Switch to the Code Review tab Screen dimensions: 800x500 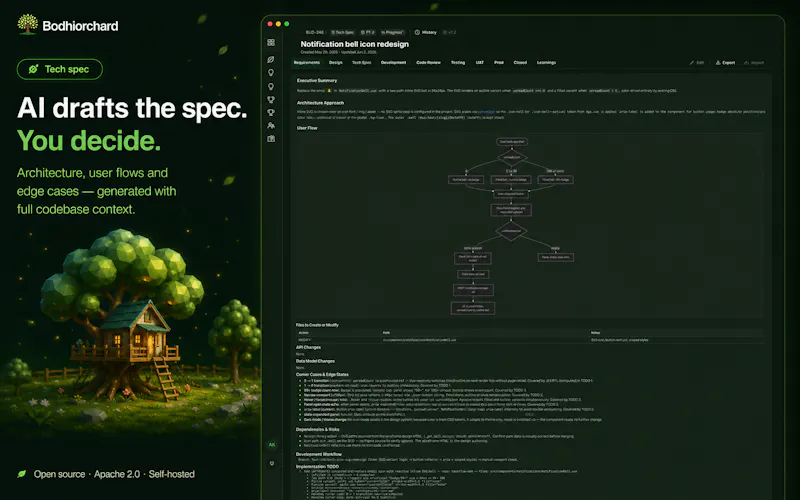428,63
